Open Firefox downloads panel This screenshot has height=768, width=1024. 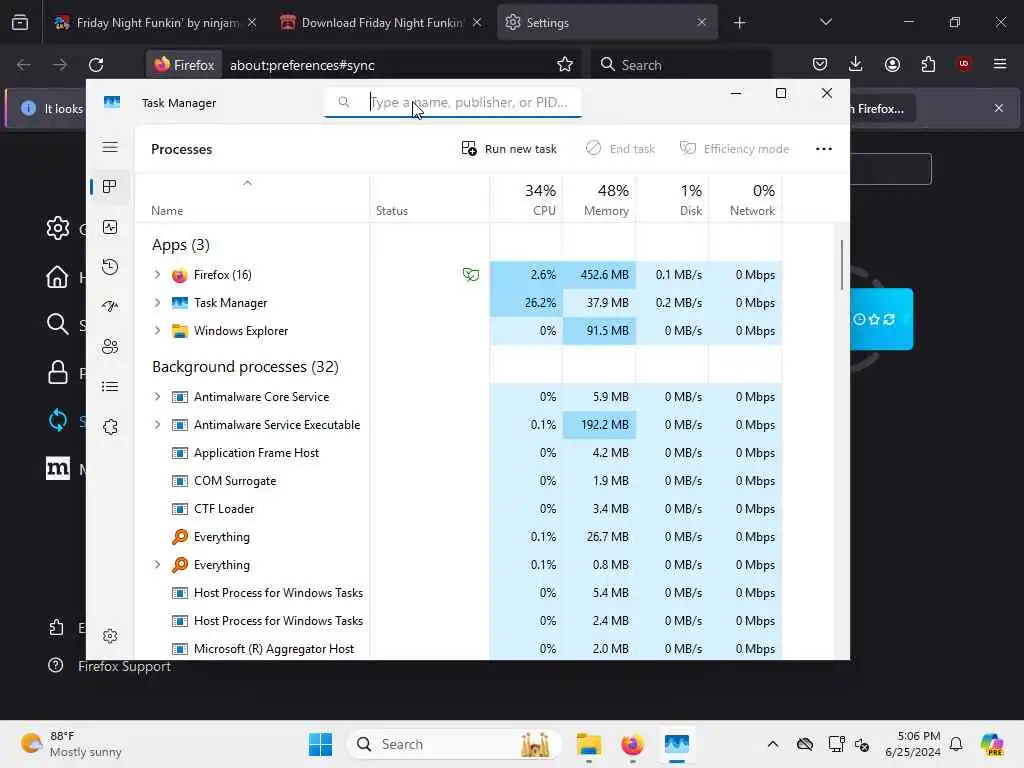[x=856, y=65]
